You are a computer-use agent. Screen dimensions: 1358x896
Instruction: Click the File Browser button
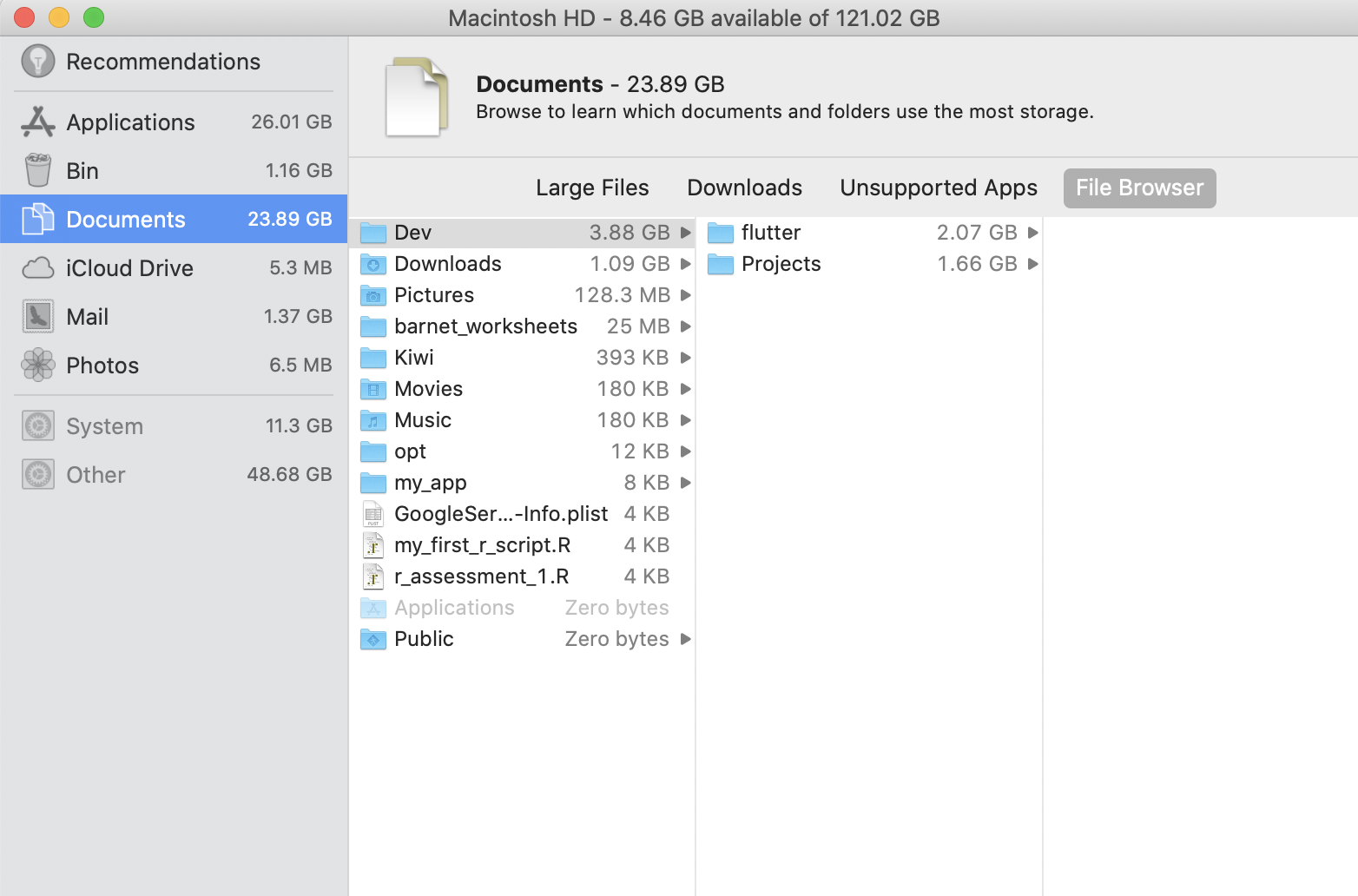1138,188
